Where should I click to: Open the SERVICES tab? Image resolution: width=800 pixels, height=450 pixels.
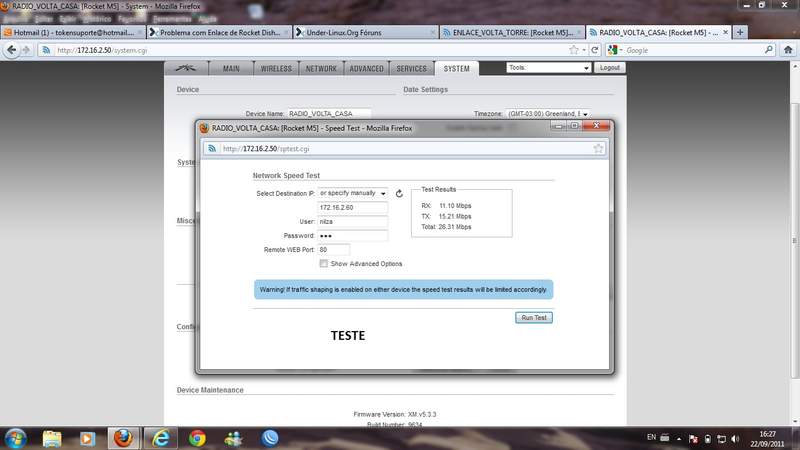pyautogui.click(x=411, y=68)
